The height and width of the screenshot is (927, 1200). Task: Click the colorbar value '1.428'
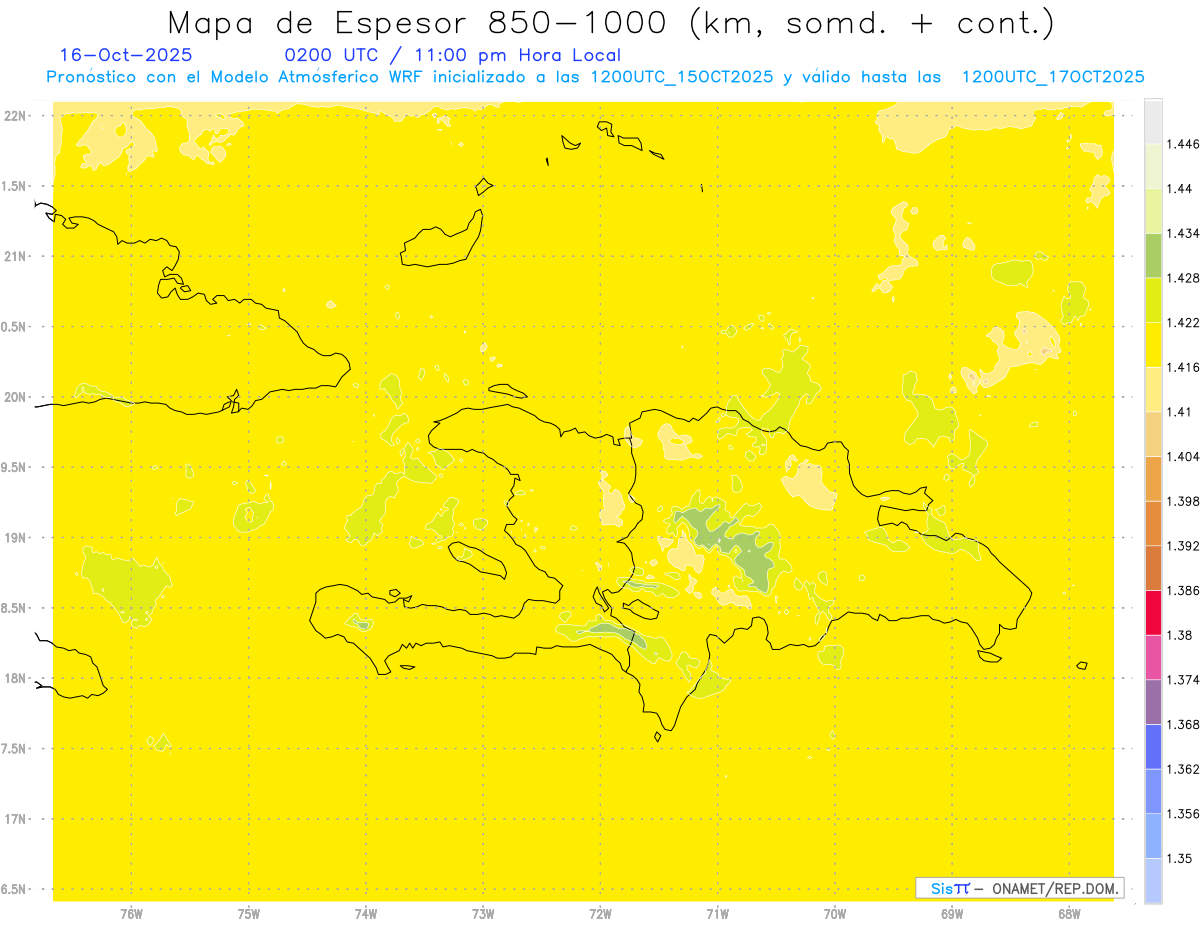pyautogui.click(x=1183, y=278)
